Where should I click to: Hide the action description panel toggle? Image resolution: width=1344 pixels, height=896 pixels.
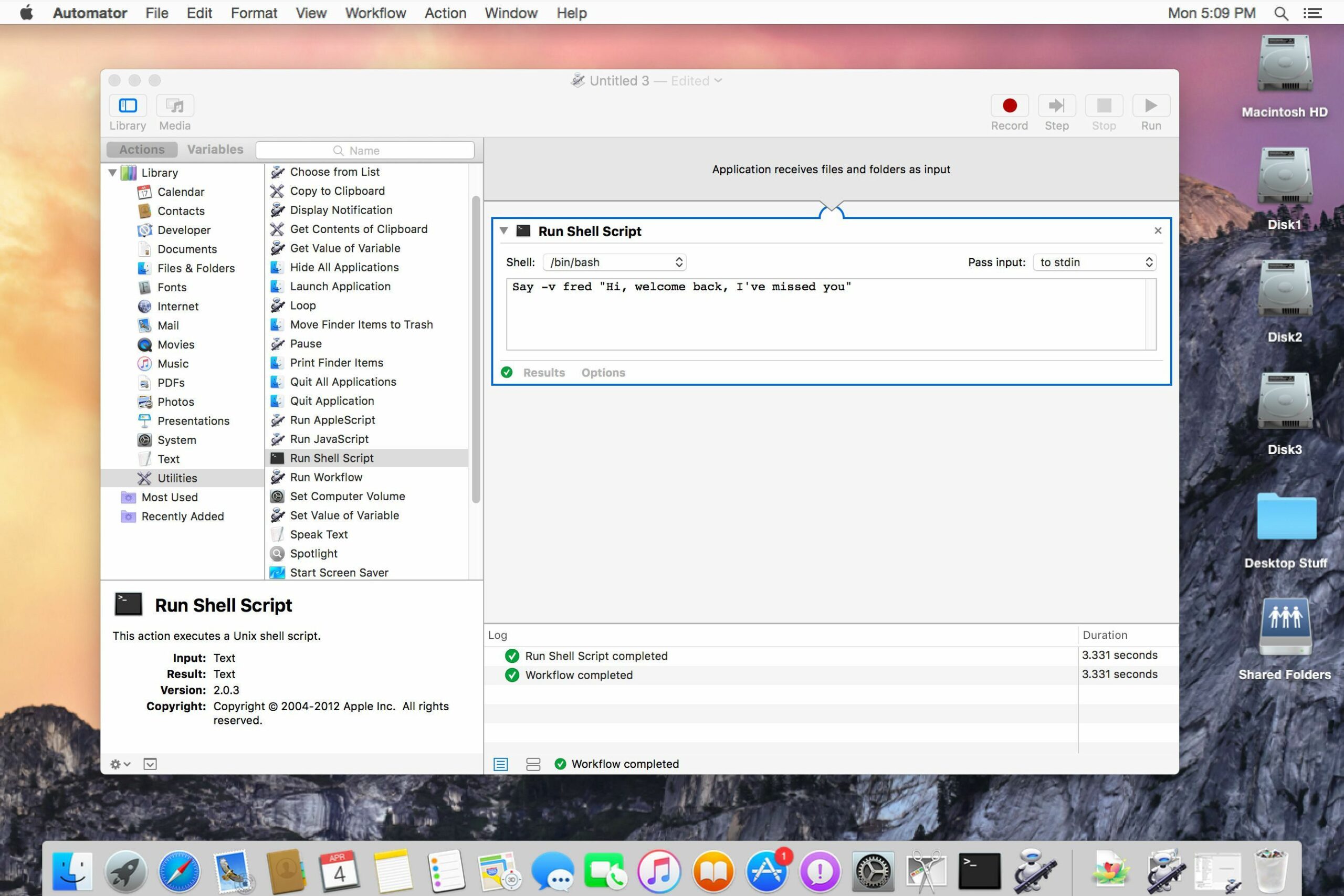[x=150, y=764]
